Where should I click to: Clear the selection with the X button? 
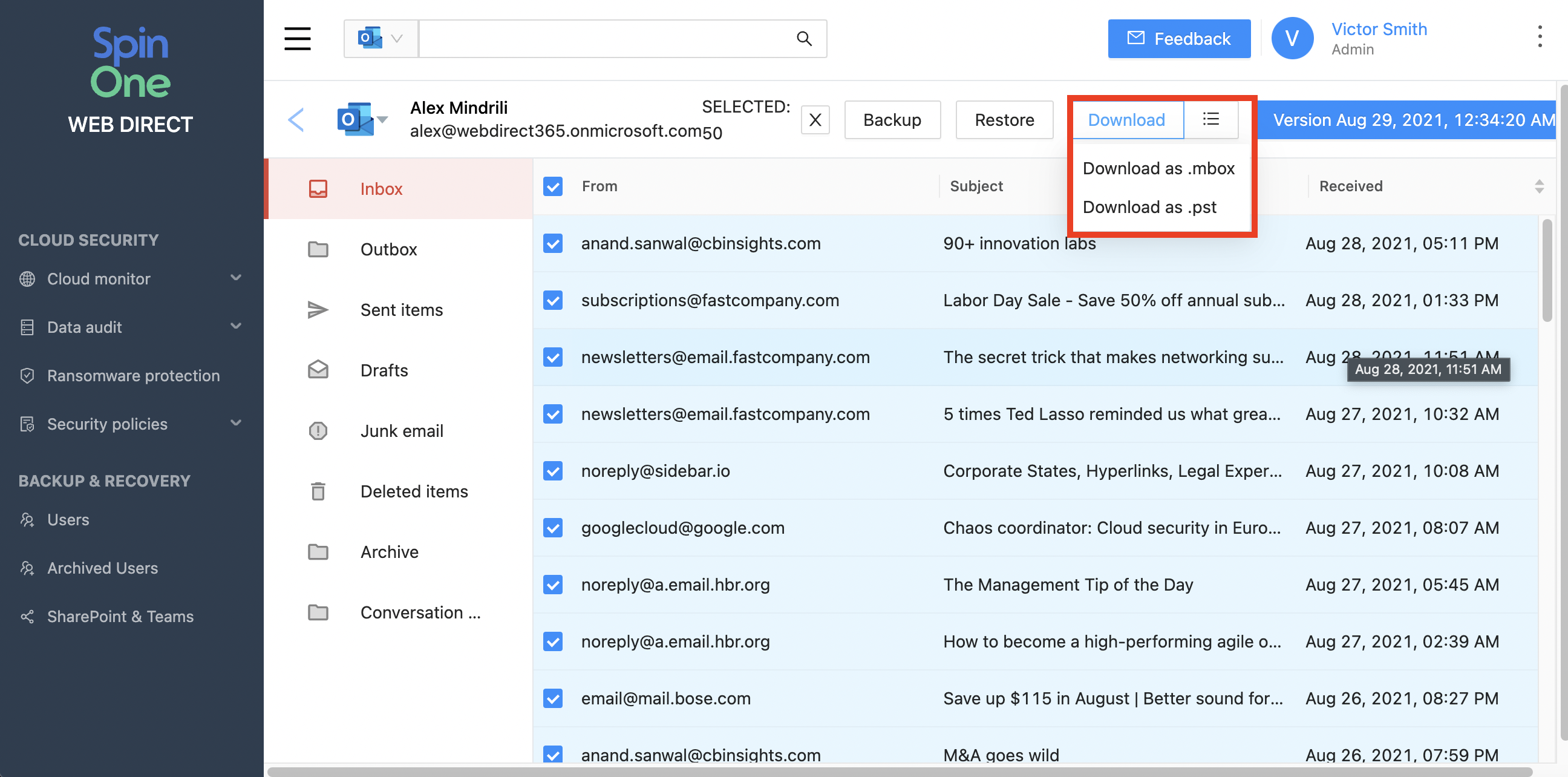tap(815, 119)
